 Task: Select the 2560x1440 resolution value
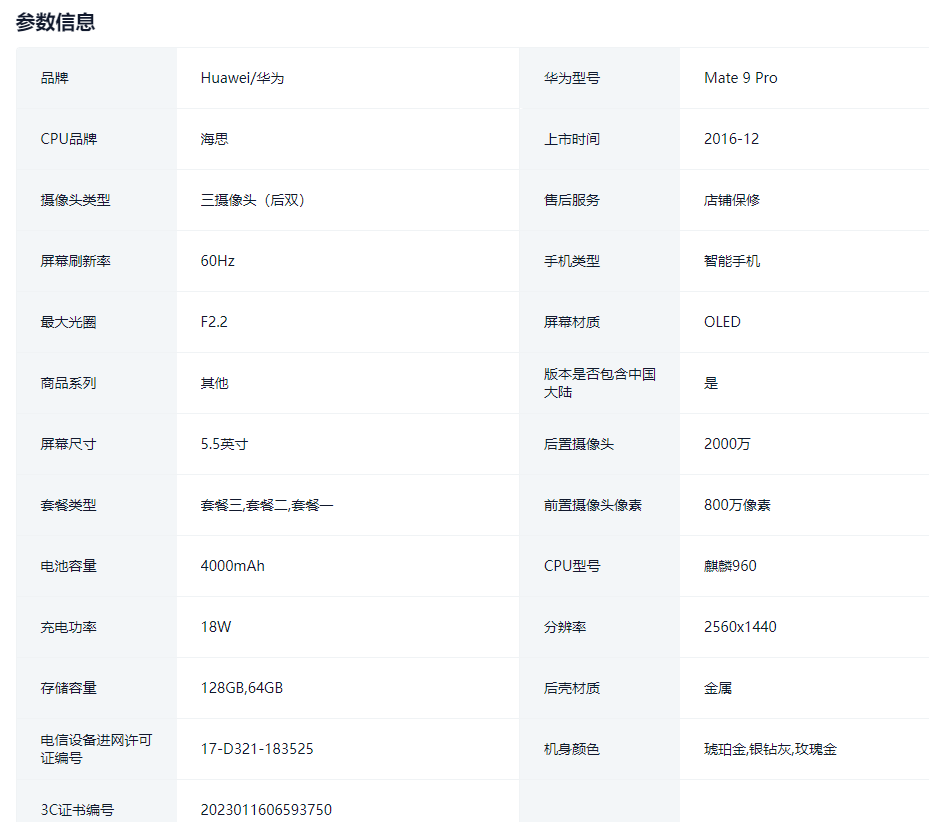coord(740,628)
